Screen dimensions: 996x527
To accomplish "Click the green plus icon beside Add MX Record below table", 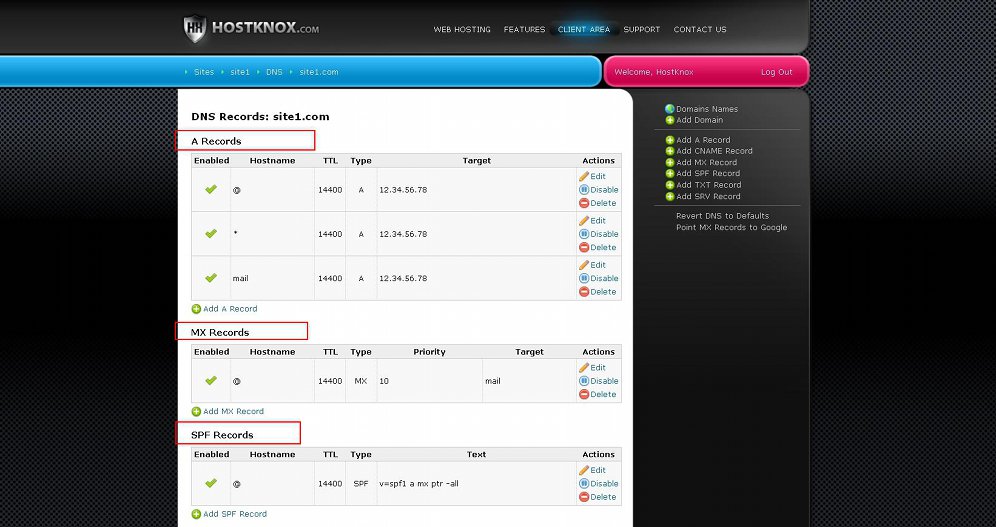I will tap(196, 411).
